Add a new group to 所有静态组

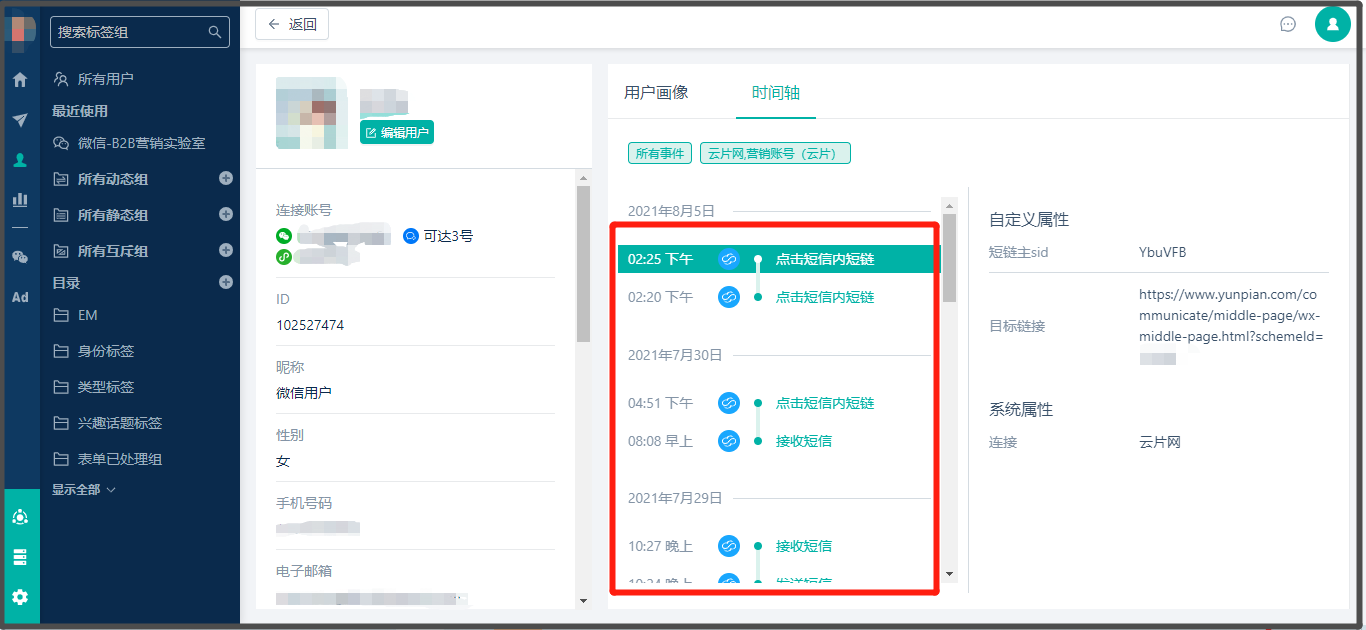click(x=226, y=215)
